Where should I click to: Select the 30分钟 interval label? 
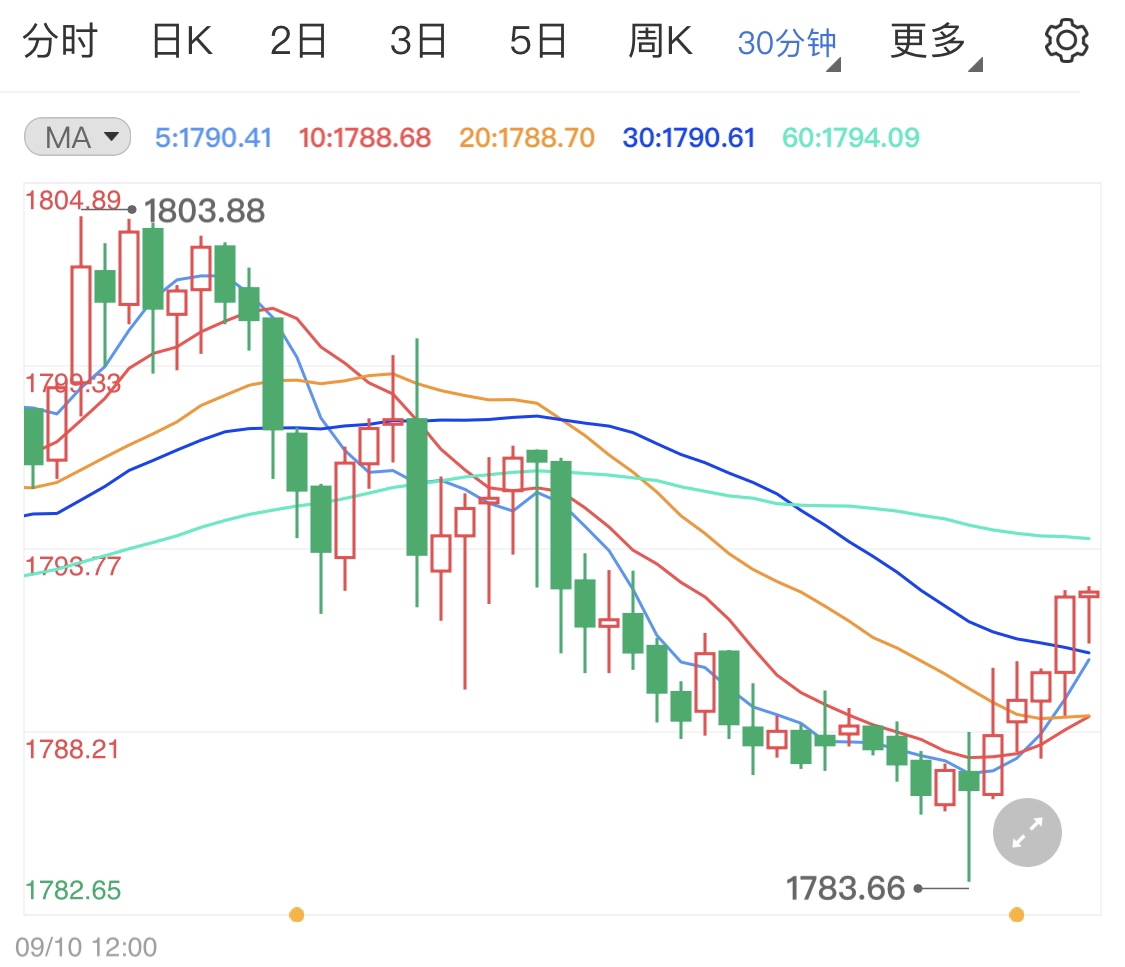[x=785, y=40]
